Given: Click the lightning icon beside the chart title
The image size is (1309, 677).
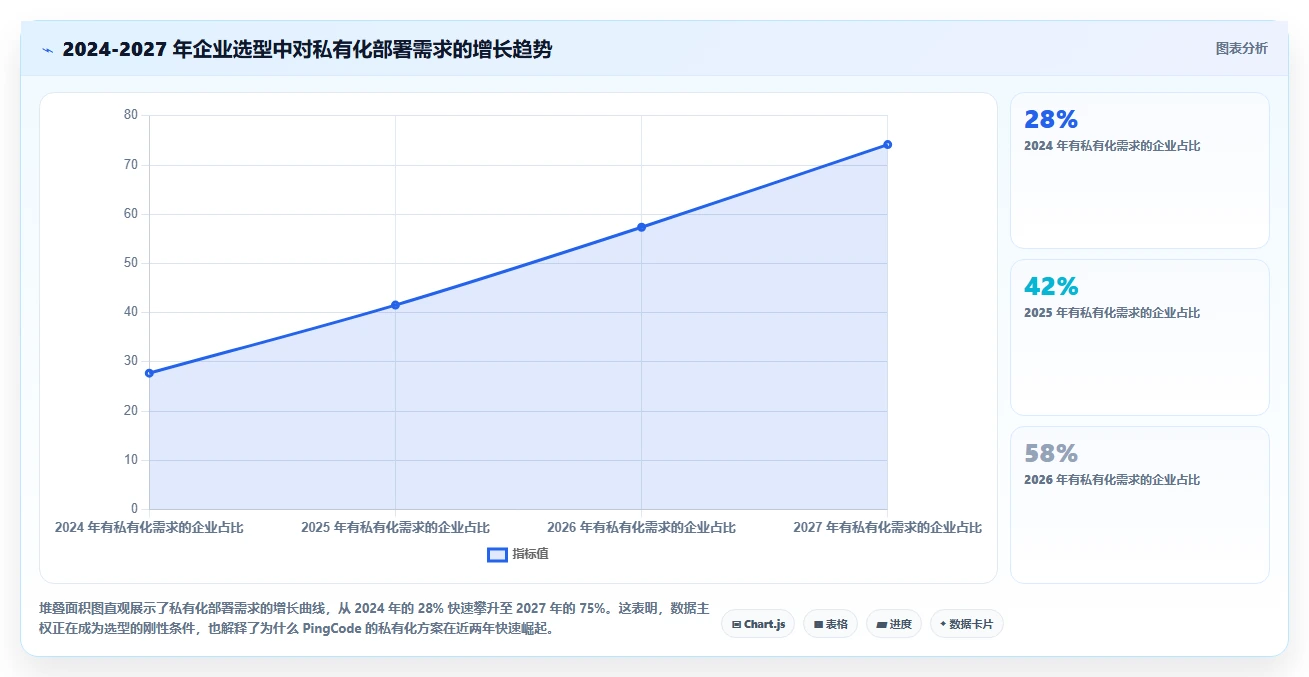Looking at the screenshot, I should pyautogui.click(x=47, y=49).
